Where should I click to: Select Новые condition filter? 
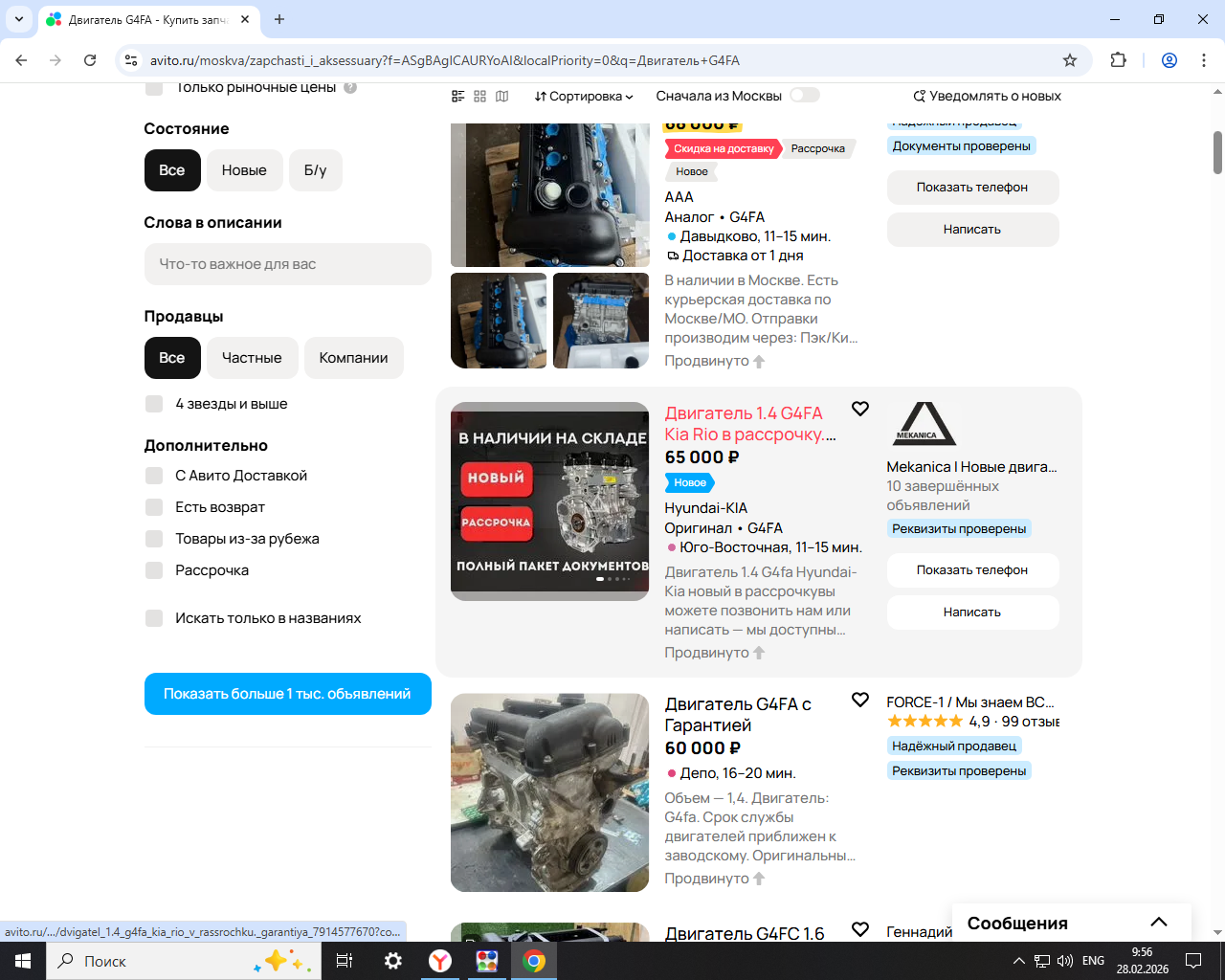pos(244,170)
